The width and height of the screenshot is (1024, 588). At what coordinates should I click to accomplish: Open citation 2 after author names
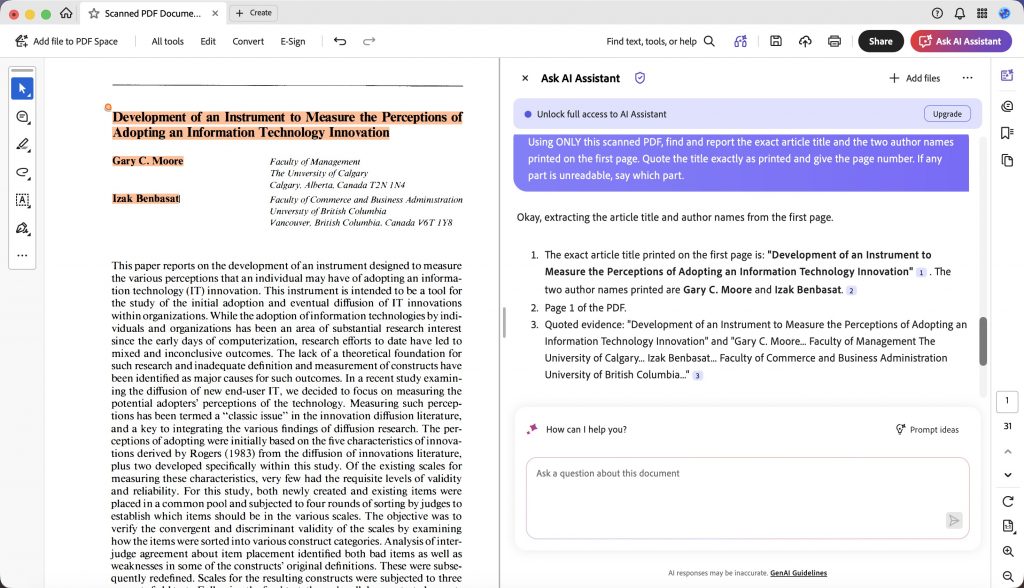[851, 291]
